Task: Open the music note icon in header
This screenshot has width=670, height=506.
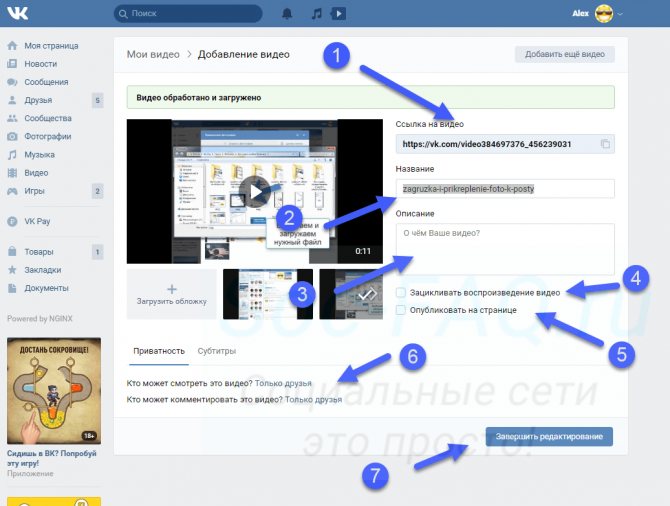Action: click(x=316, y=14)
